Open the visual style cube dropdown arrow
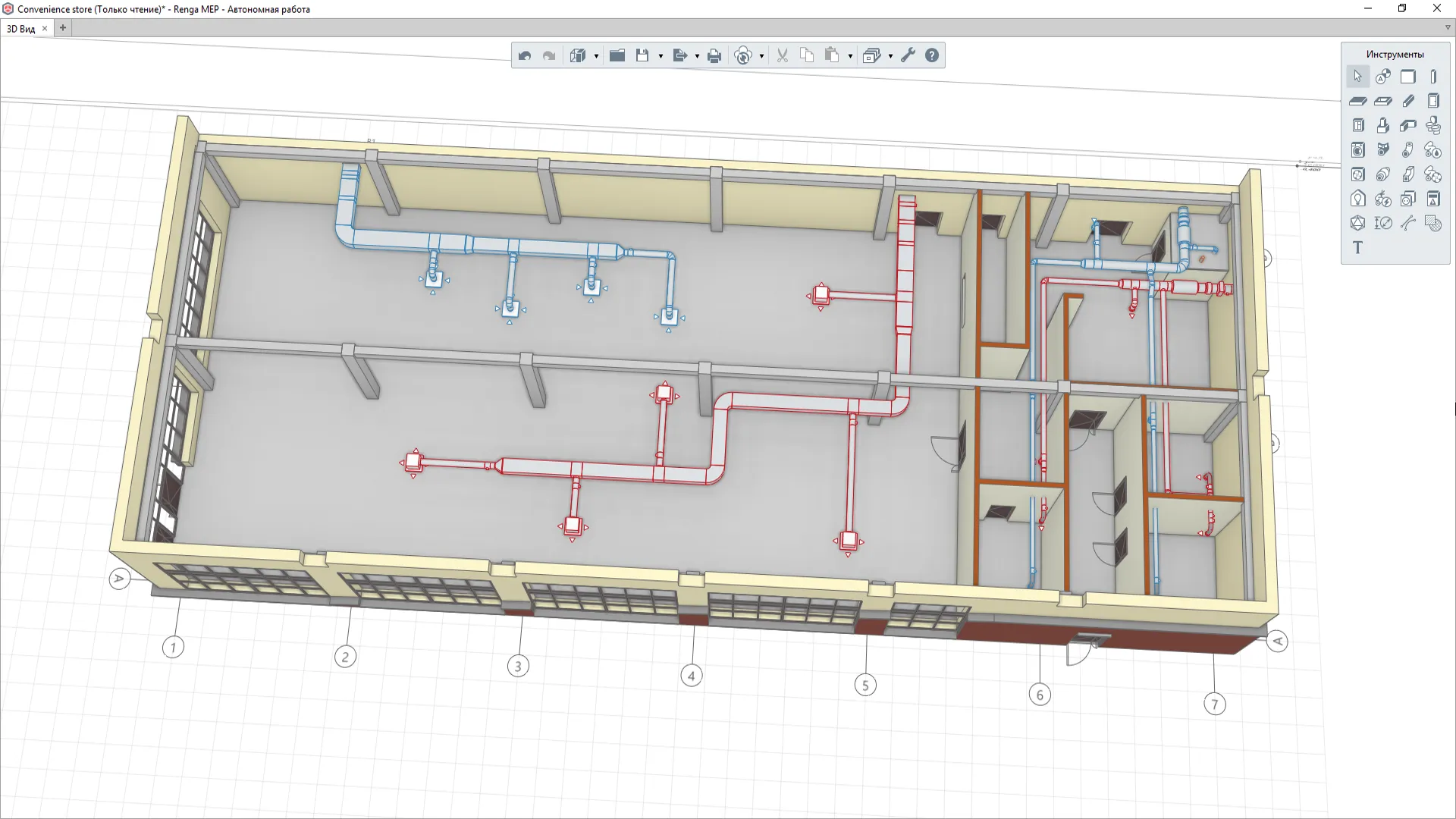The width and height of the screenshot is (1456, 819). click(x=596, y=56)
